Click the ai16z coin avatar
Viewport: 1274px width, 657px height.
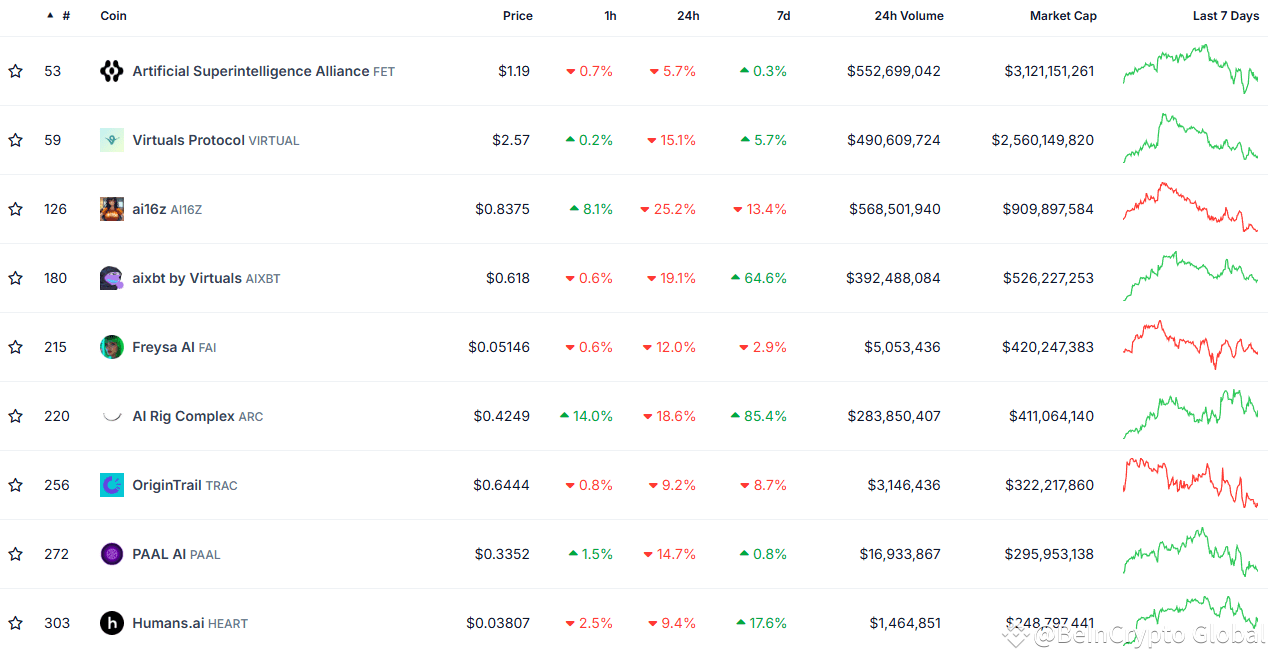point(112,209)
